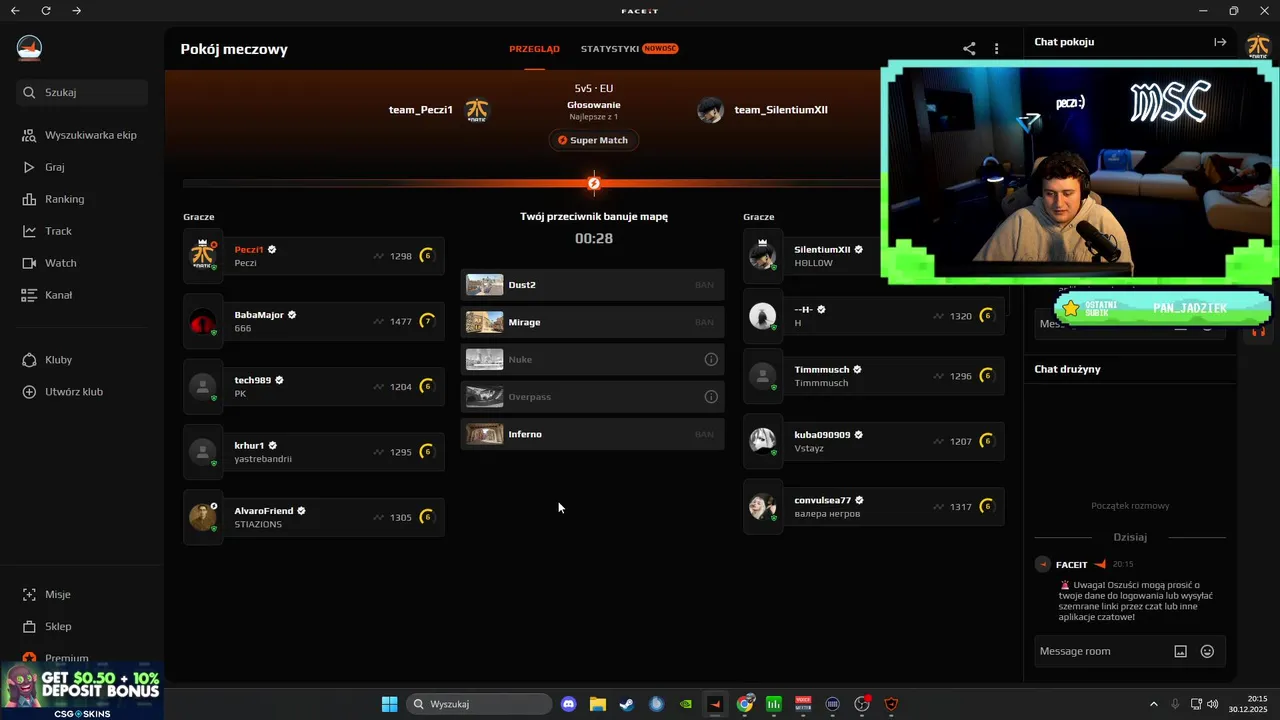Open the three-dot room options menu
This screenshot has height=720, width=1280.
pos(996,48)
